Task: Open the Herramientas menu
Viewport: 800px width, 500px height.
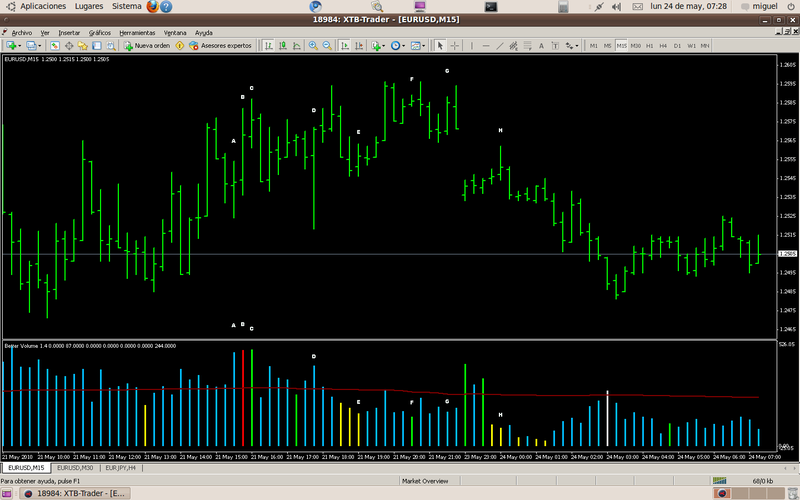Action: (x=136, y=32)
